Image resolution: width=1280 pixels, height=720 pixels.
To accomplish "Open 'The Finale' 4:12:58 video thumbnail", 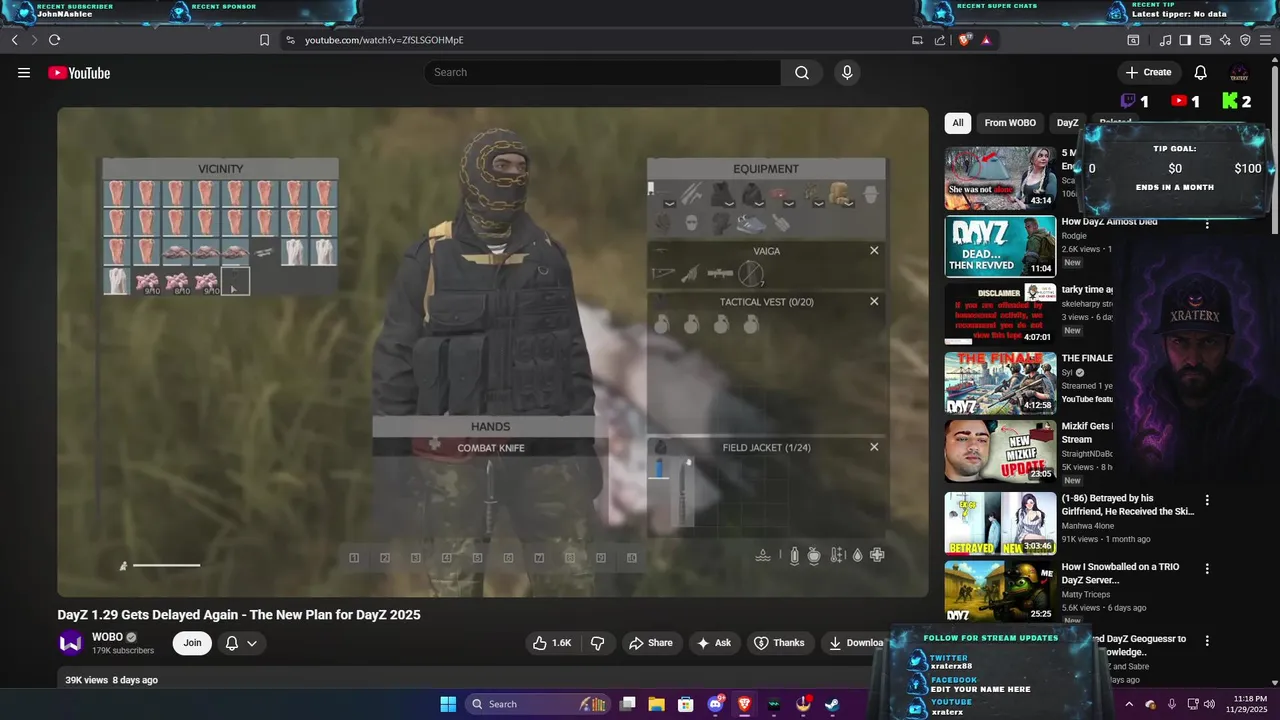I will click(x=1000, y=383).
